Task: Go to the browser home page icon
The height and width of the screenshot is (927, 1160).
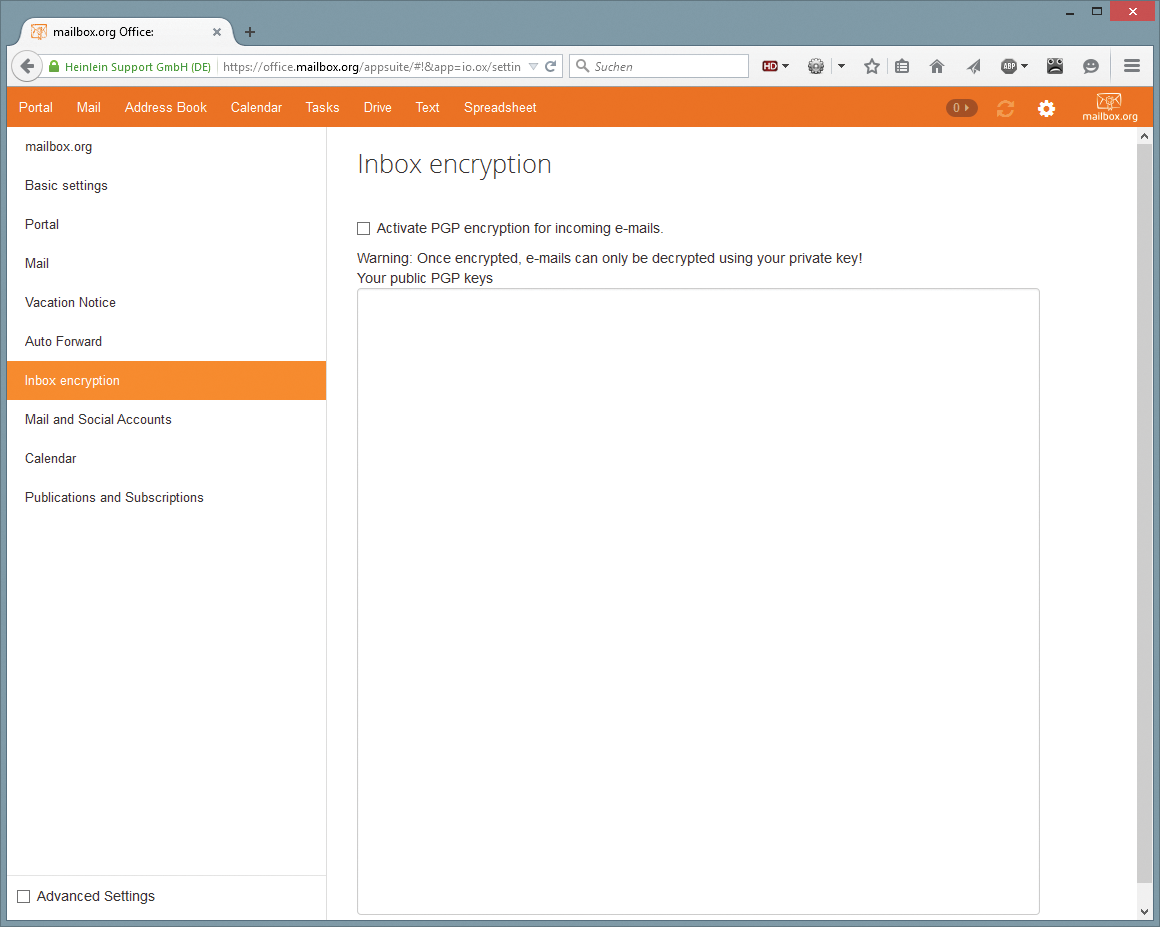Action: tap(936, 66)
